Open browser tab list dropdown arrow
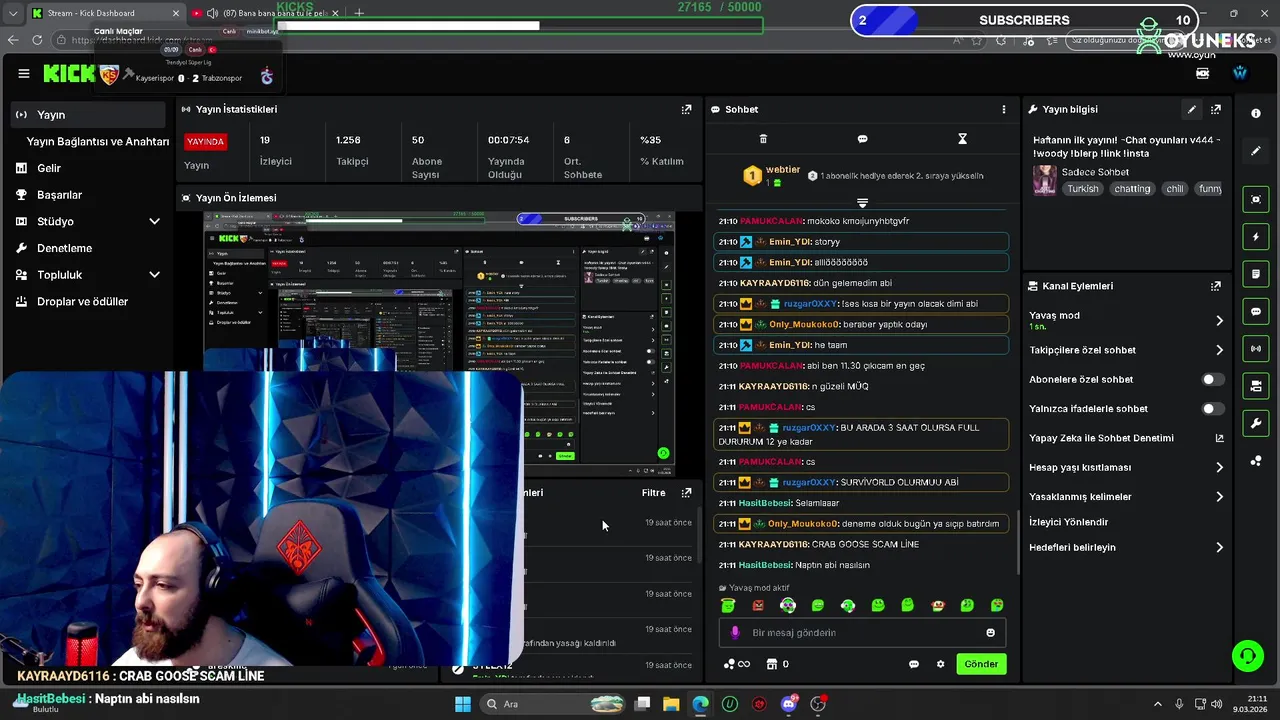Screen dimensions: 1280x720 point(12,13)
